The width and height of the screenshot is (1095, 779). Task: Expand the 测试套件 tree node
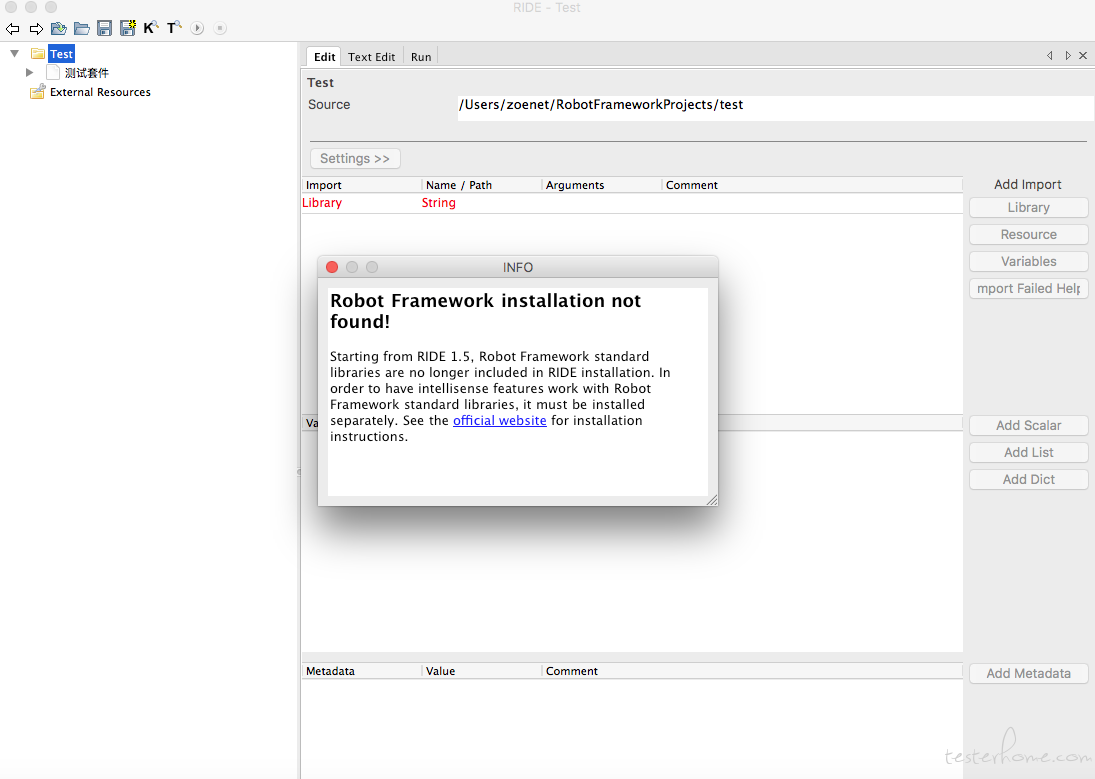[29, 72]
